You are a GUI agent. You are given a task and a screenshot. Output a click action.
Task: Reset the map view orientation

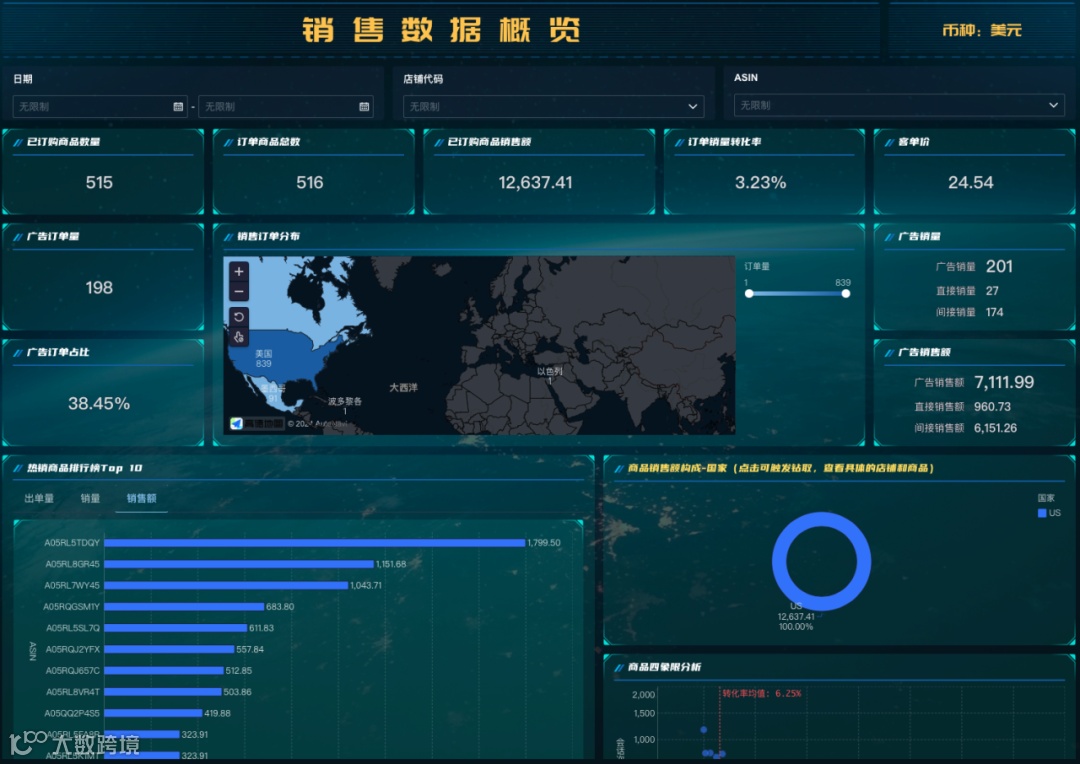238,316
